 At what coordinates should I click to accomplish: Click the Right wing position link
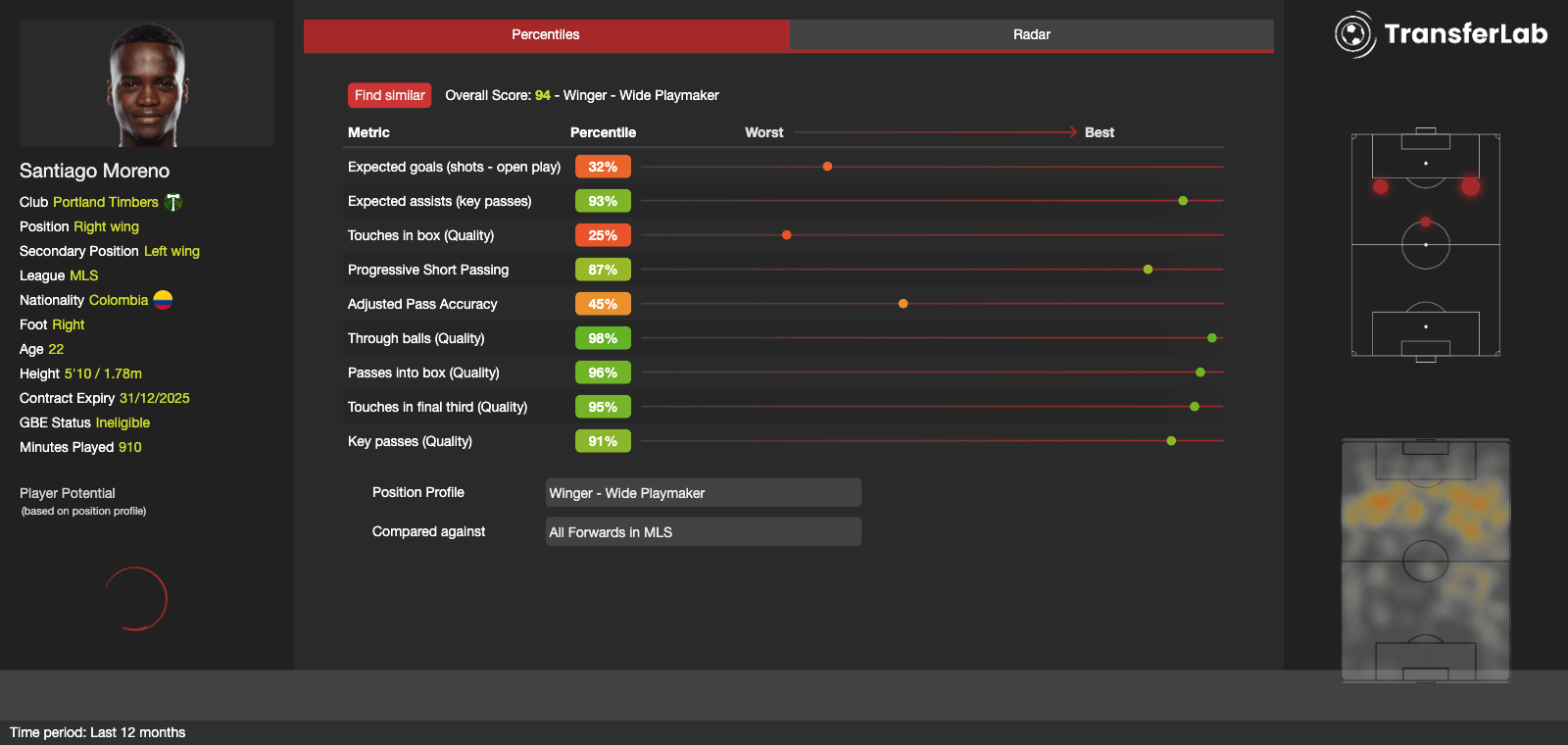107,226
